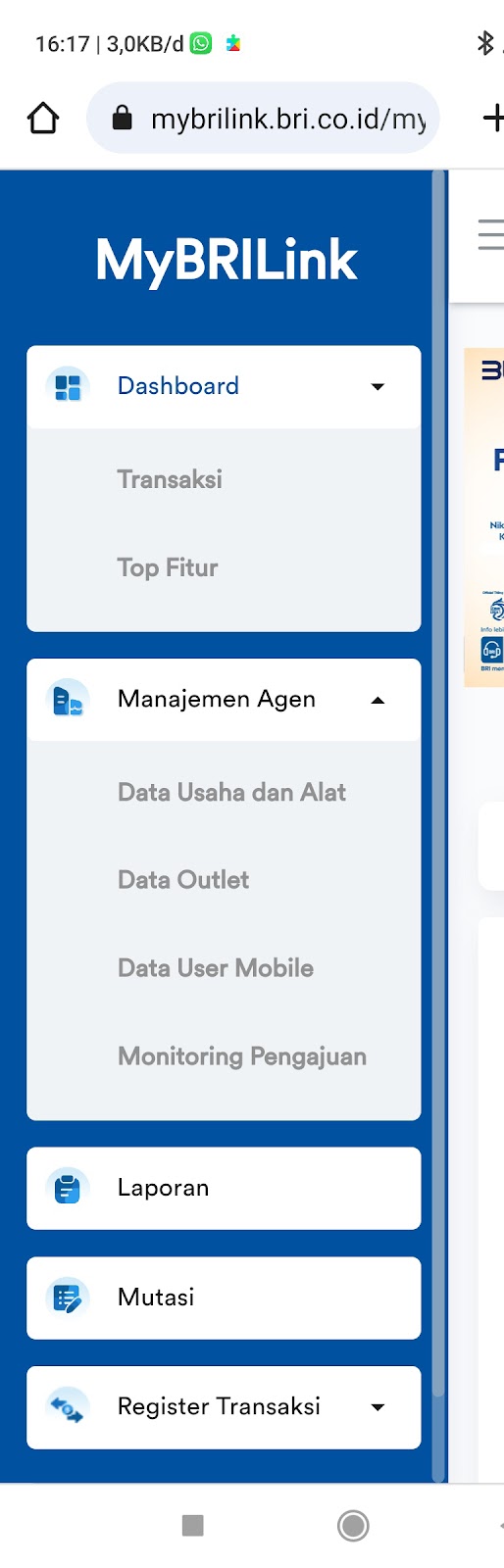Viewport: 504px width, 1568px height.
Task: Tap the padlock site security icon
Action: click(x=122, y=119)
